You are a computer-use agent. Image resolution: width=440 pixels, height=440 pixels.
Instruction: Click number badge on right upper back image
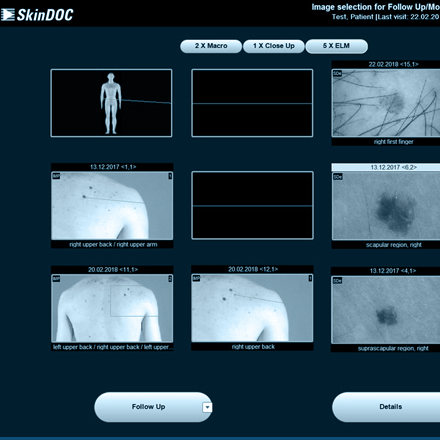[310, 278]
